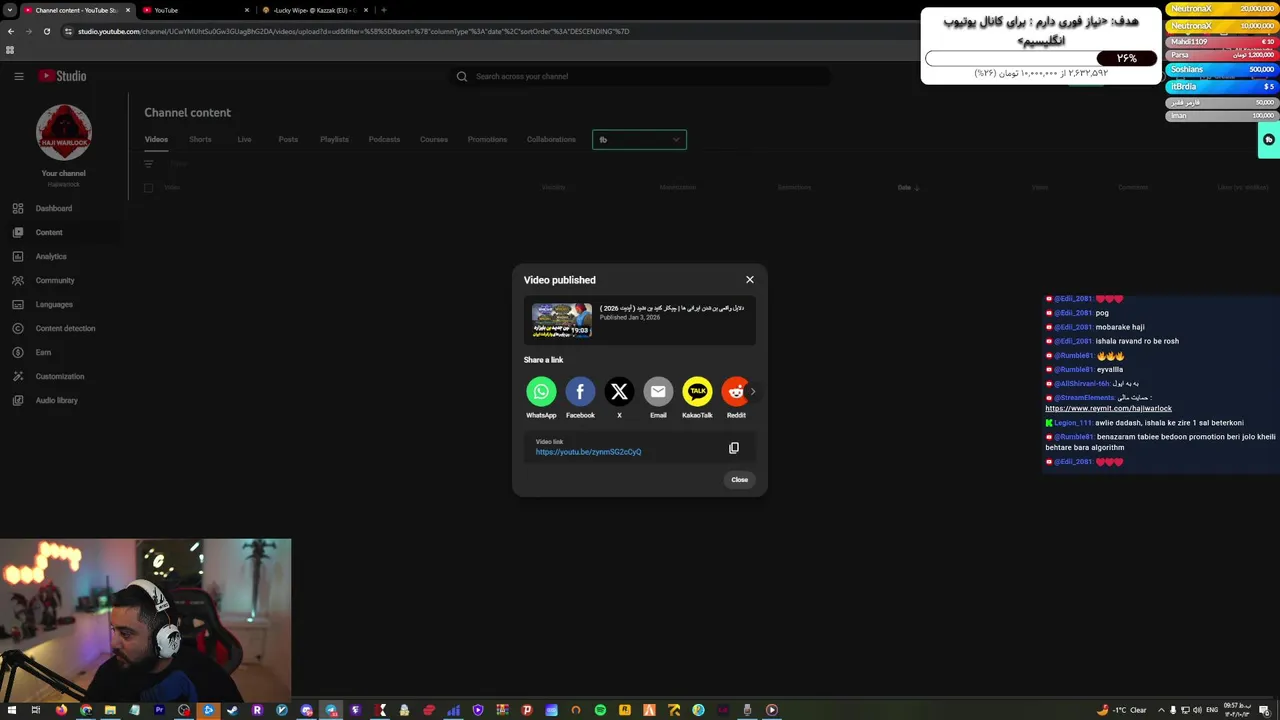This screenshot has width=1280, height=720.
Task: Reload the page in the browser
Action: 46,31
